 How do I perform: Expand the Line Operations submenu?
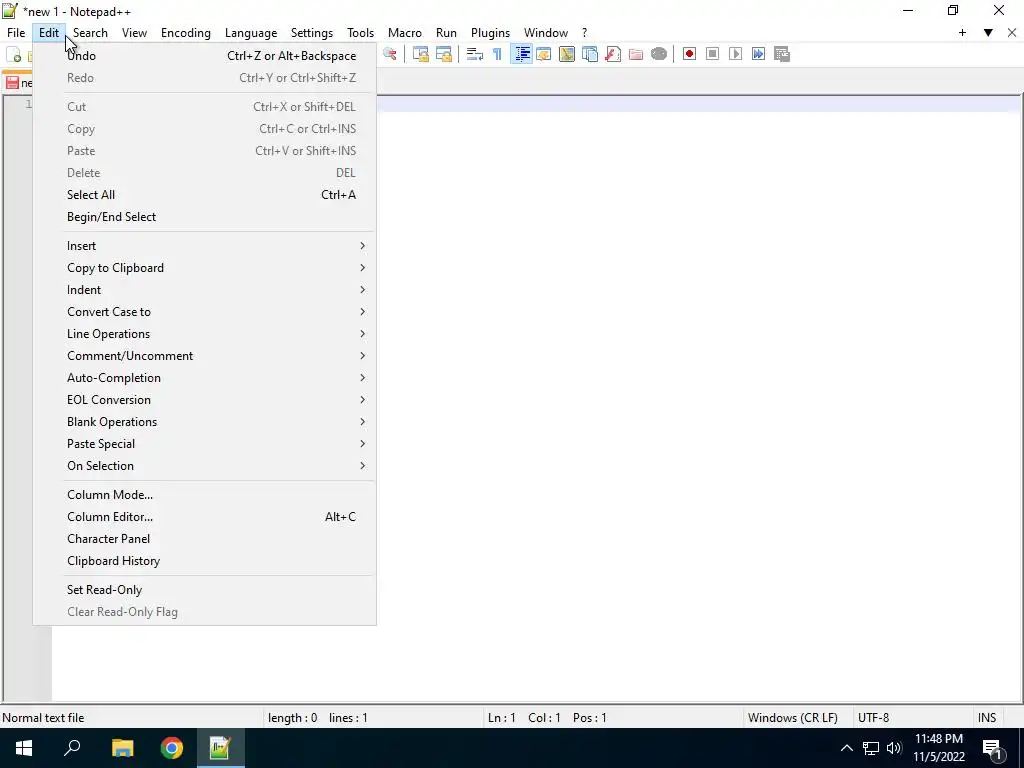pos(204,334)
